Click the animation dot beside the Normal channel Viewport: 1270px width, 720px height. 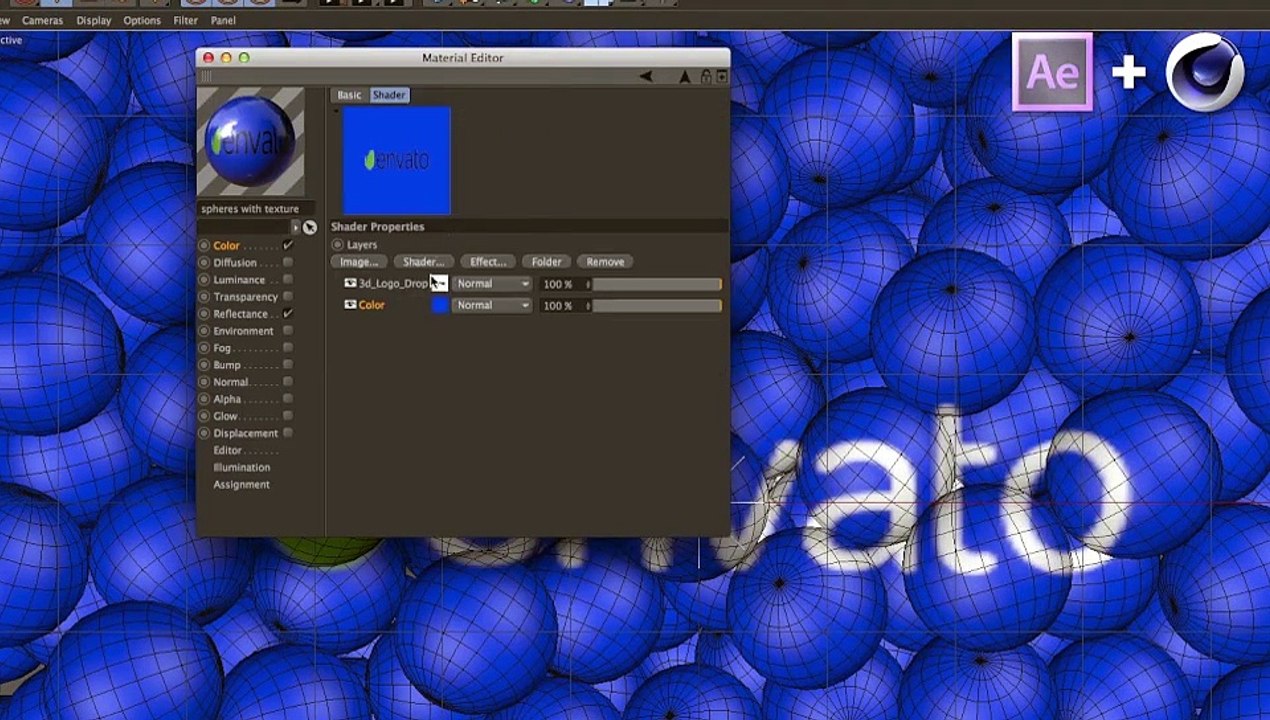pyautogui.click(x=204, y=382)
